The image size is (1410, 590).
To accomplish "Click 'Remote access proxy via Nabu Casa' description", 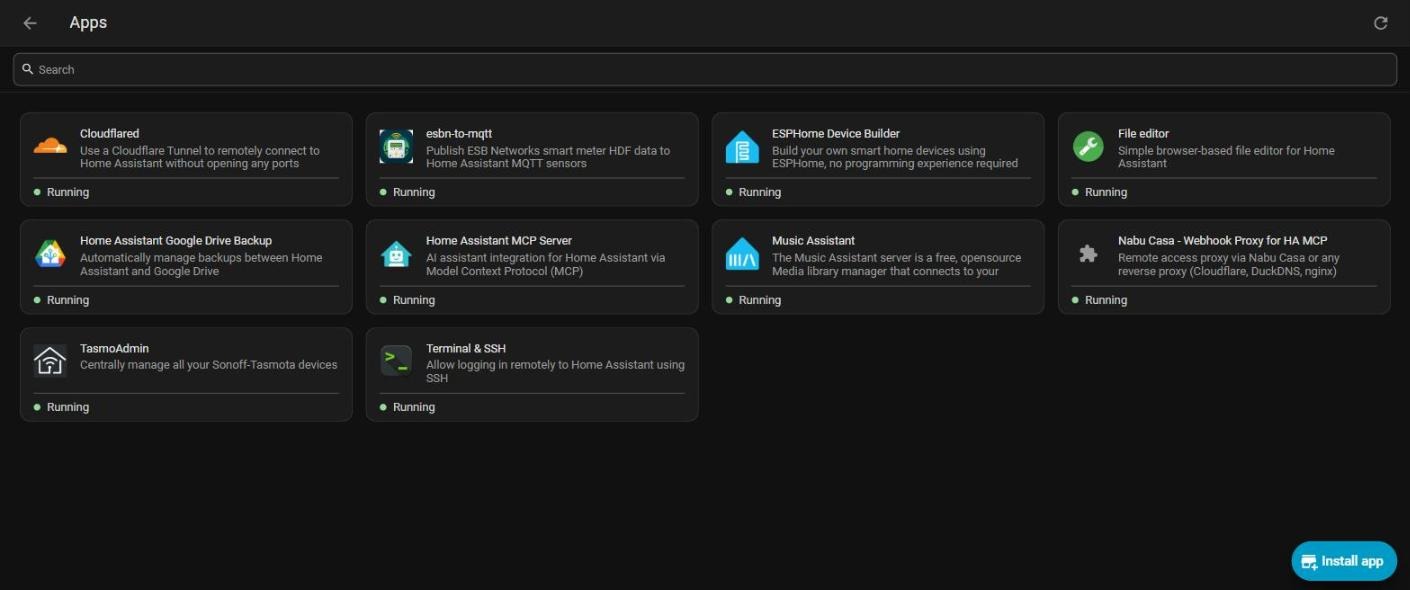I will tap(1229, 264).
